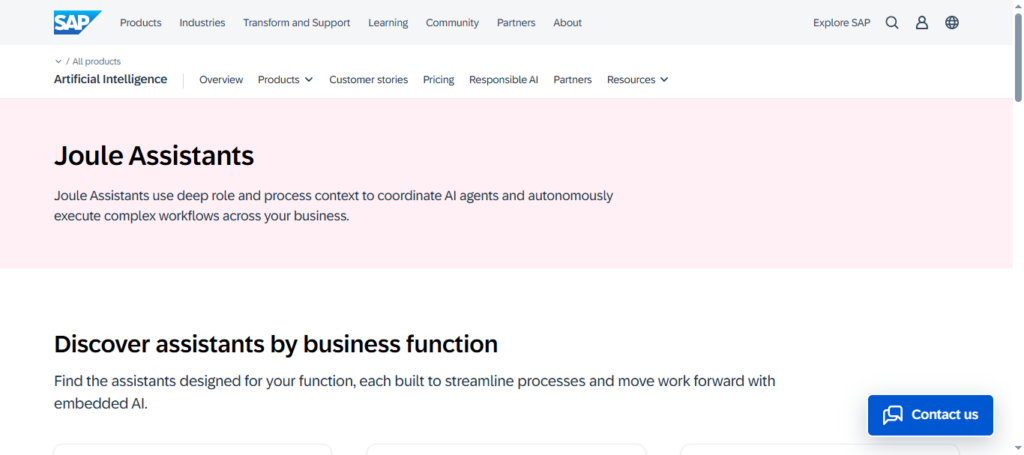Expand the Resources dropdown chevron

664,80
